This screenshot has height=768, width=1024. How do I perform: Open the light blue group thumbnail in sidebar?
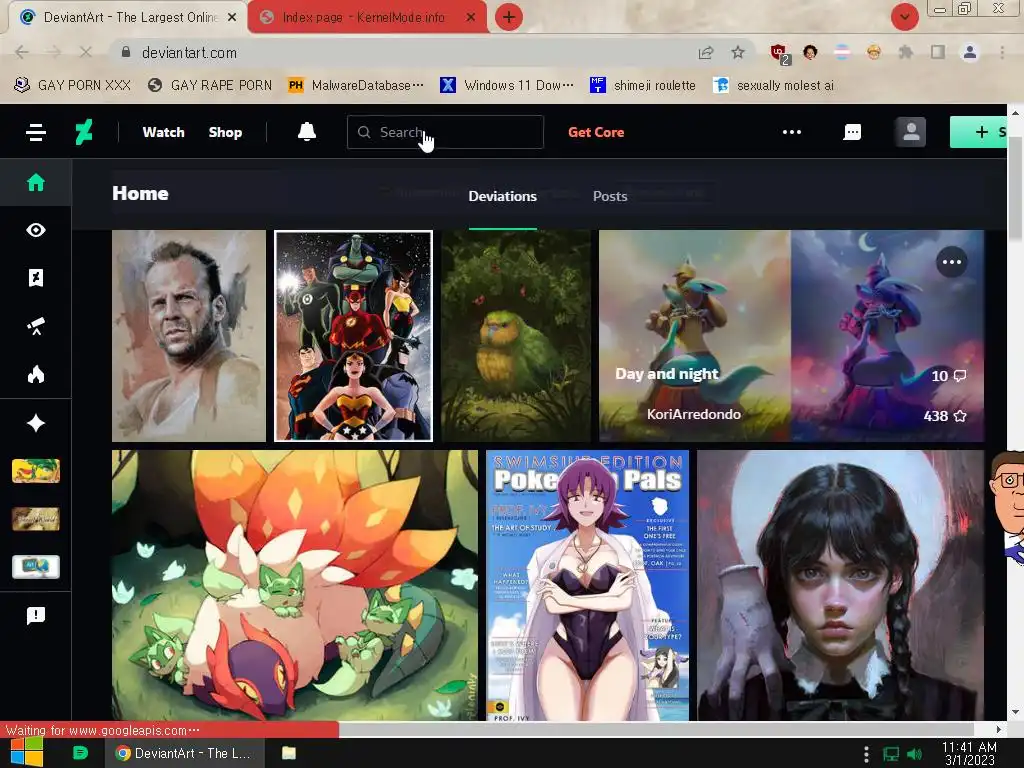click(x=36, y=567)
